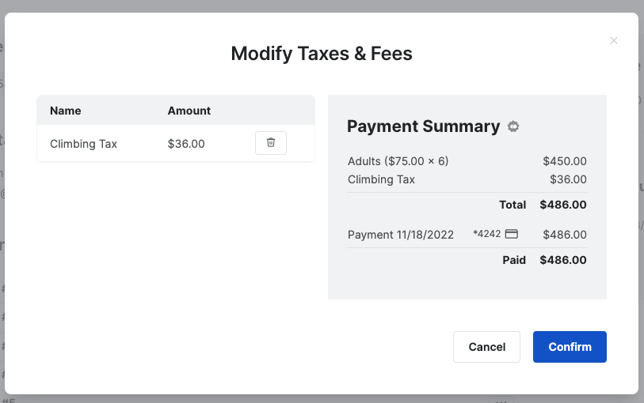644x403 pixels.
Task: Click the Total $486.00 amount
Action: [563, 205]
